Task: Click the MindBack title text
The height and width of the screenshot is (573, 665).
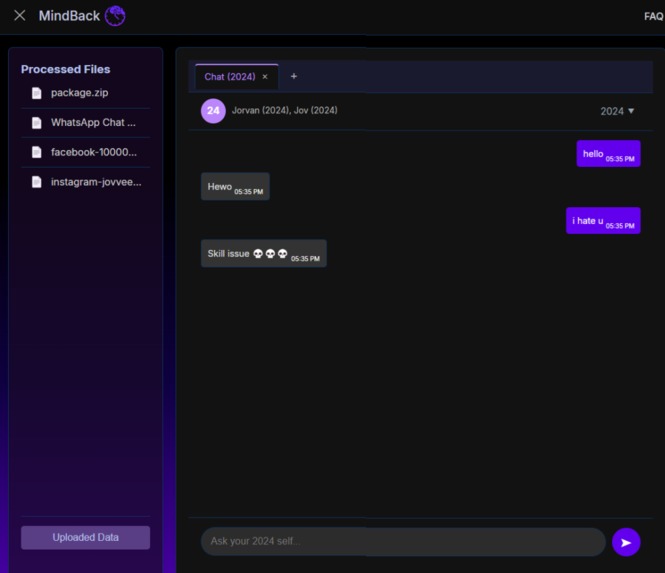Action: (x=69, y=16)
